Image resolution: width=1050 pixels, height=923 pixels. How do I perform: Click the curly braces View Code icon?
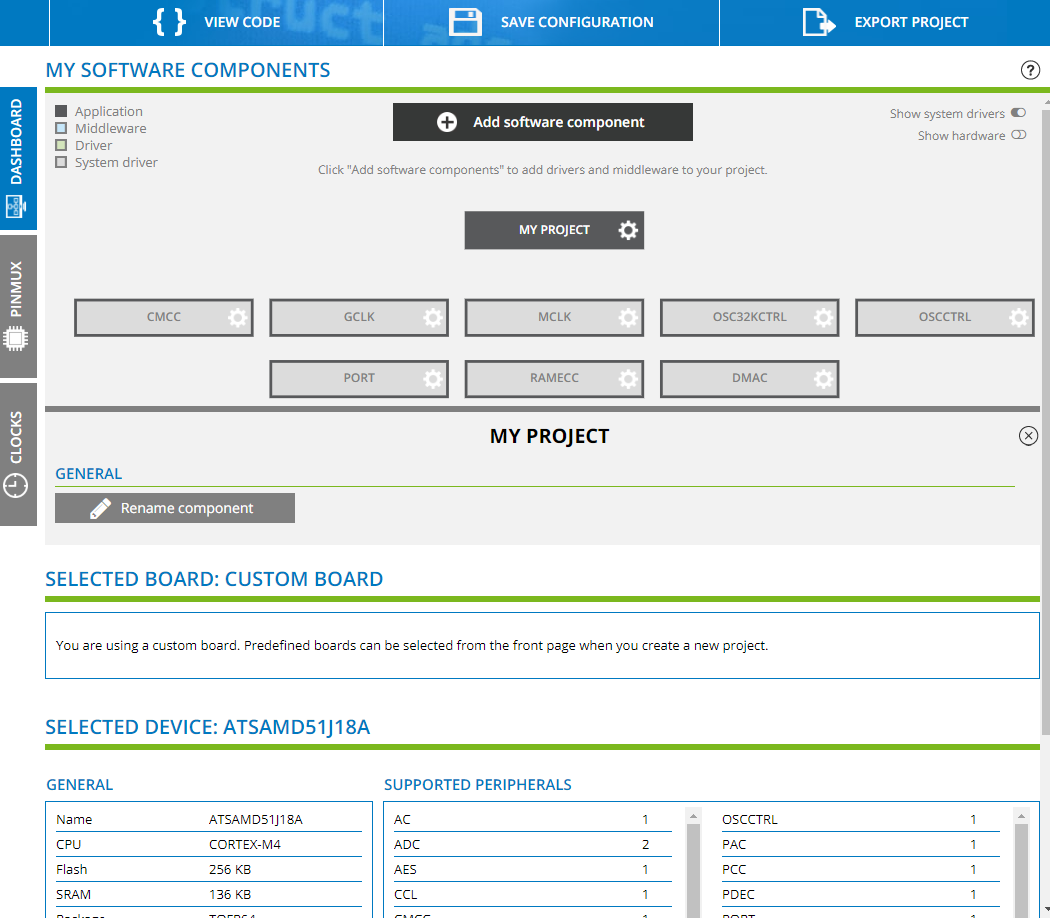[169, 22]
